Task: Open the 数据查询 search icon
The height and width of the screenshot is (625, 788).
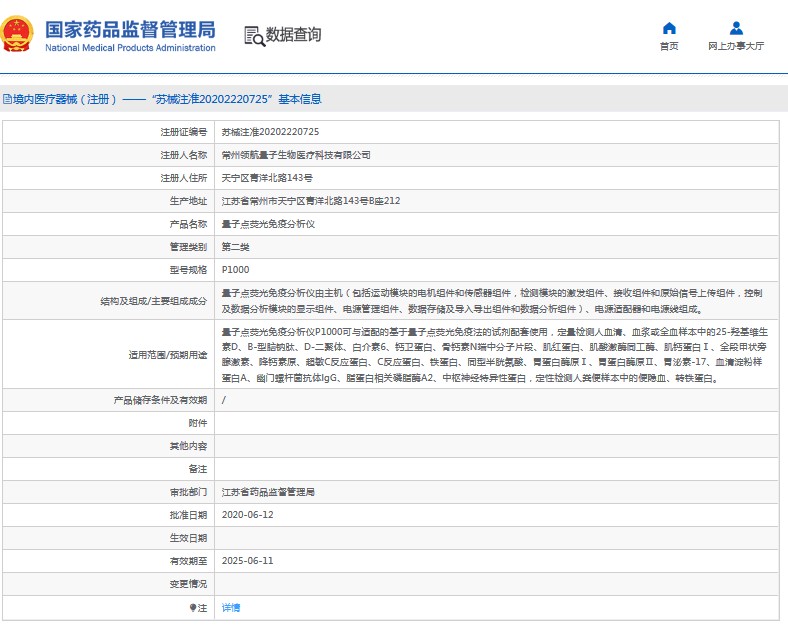Action: coord(254,36)
